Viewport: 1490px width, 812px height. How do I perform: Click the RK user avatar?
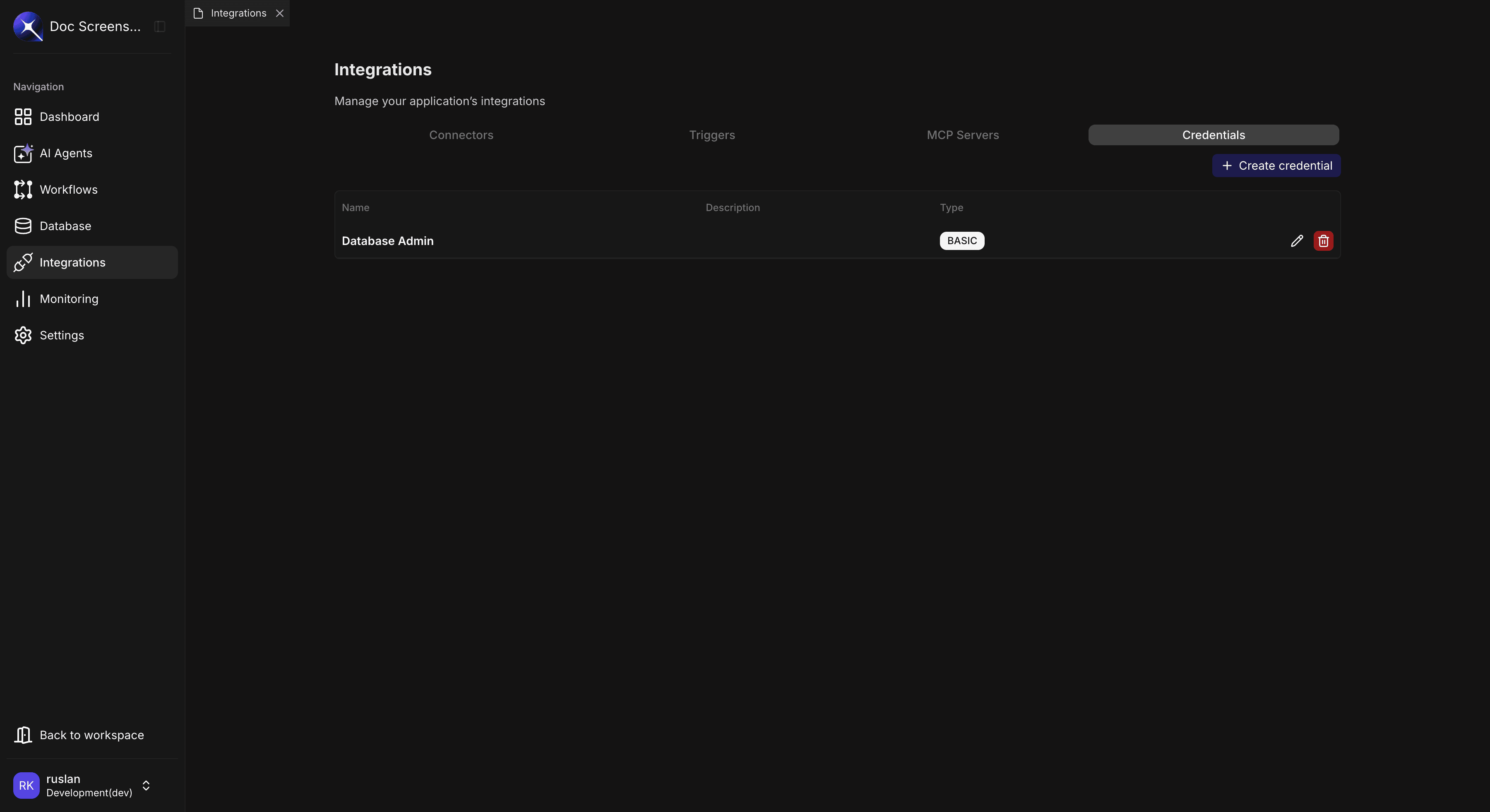coord(26,785)
